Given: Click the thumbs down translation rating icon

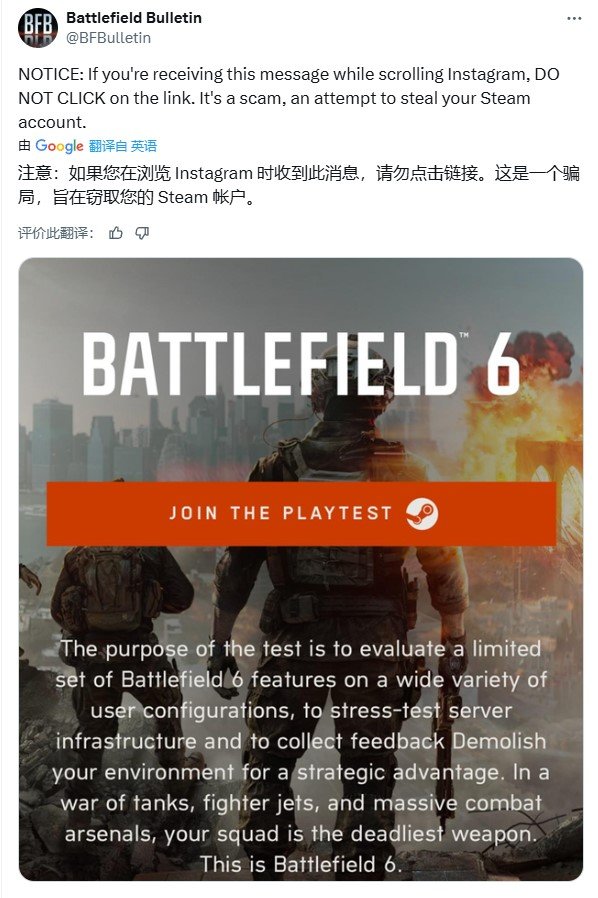Looking at the screenshot, I should click(x=142, y=233).
